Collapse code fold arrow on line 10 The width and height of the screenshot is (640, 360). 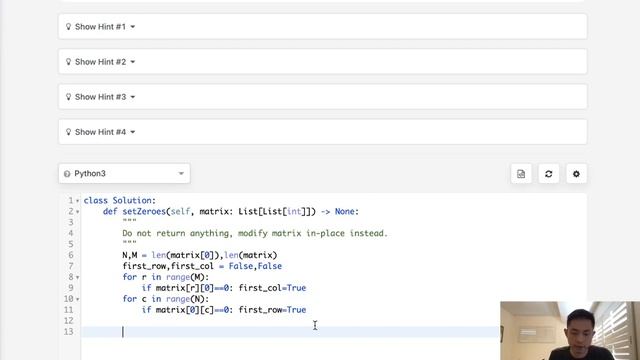click(x=78, y=299)
